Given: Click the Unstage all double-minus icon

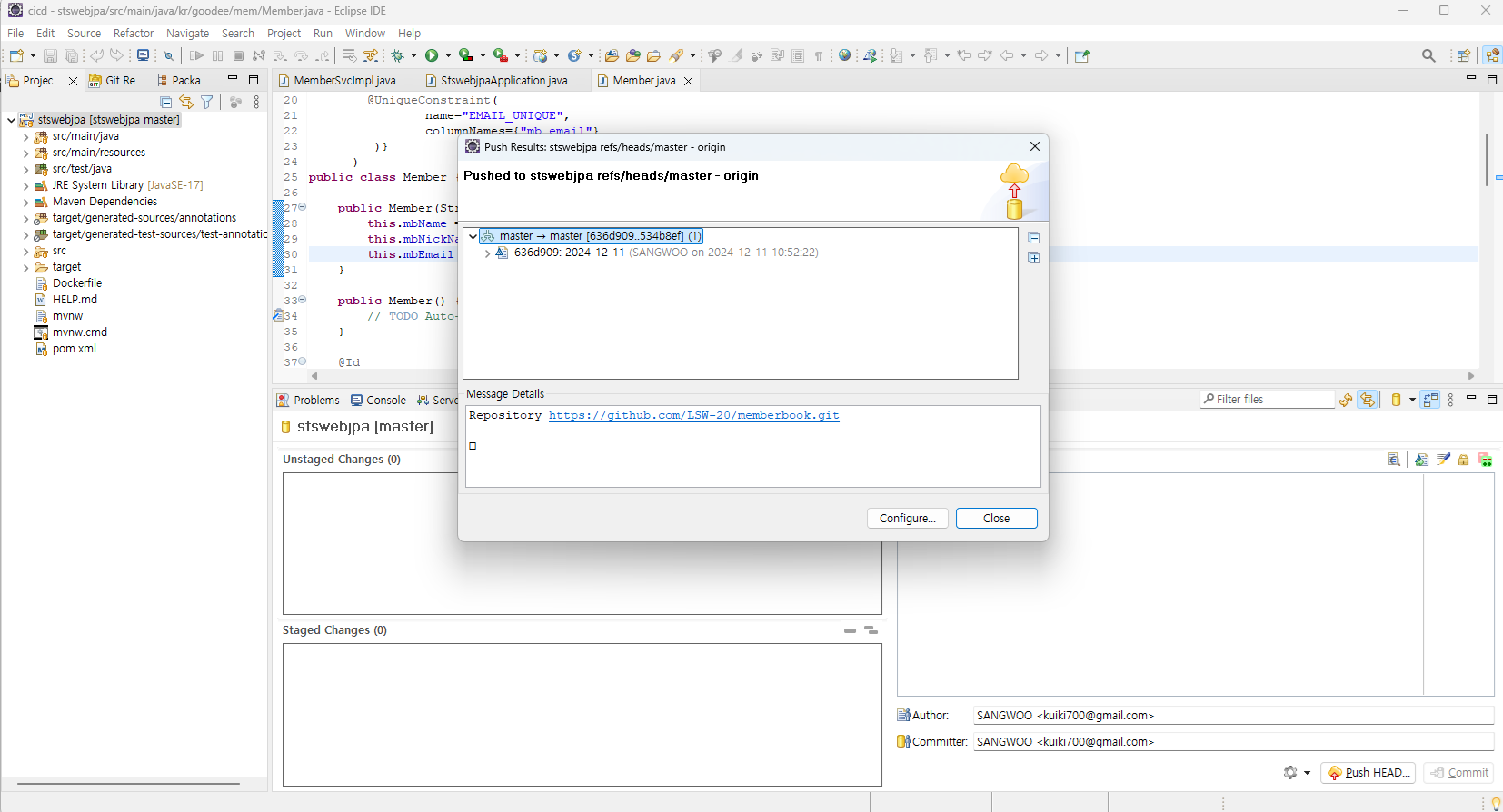Looking at the screenshot, I should tap(871, 629).
